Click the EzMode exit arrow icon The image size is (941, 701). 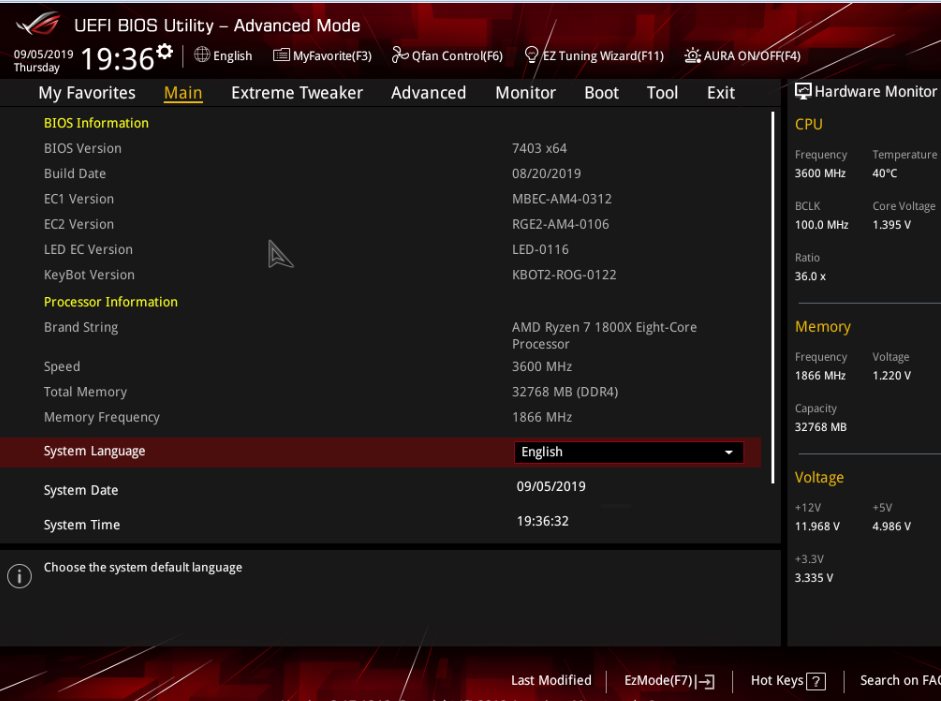point(707,681)
